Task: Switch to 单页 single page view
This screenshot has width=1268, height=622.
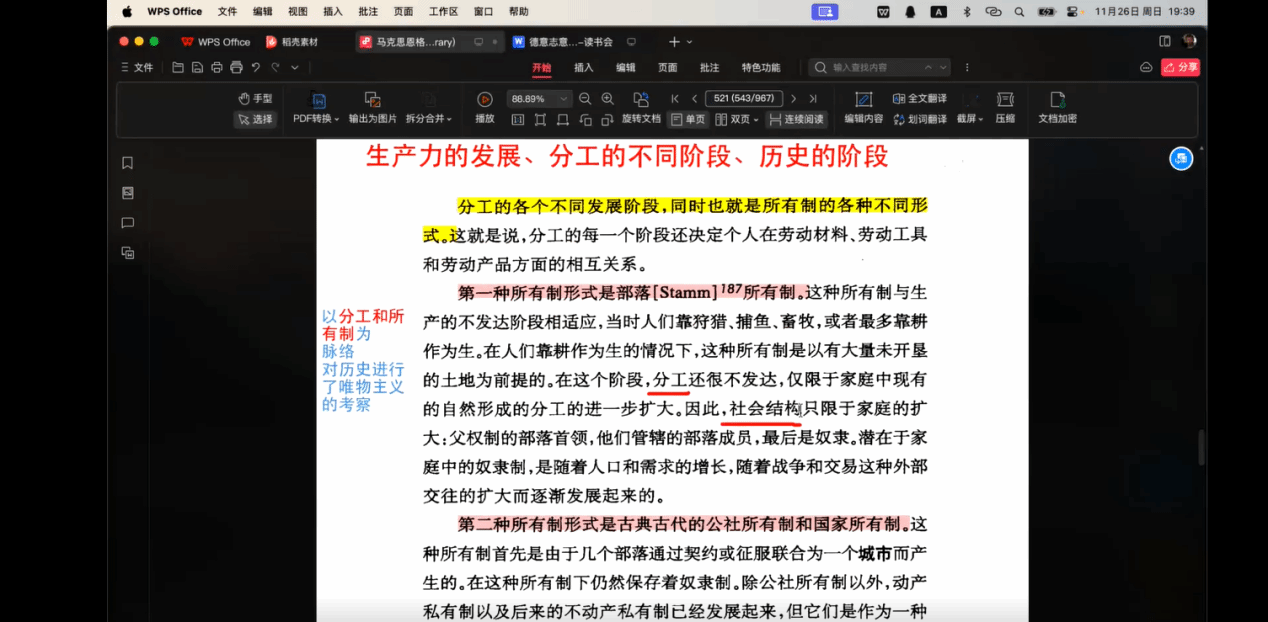Action: [x=688, y=119]
